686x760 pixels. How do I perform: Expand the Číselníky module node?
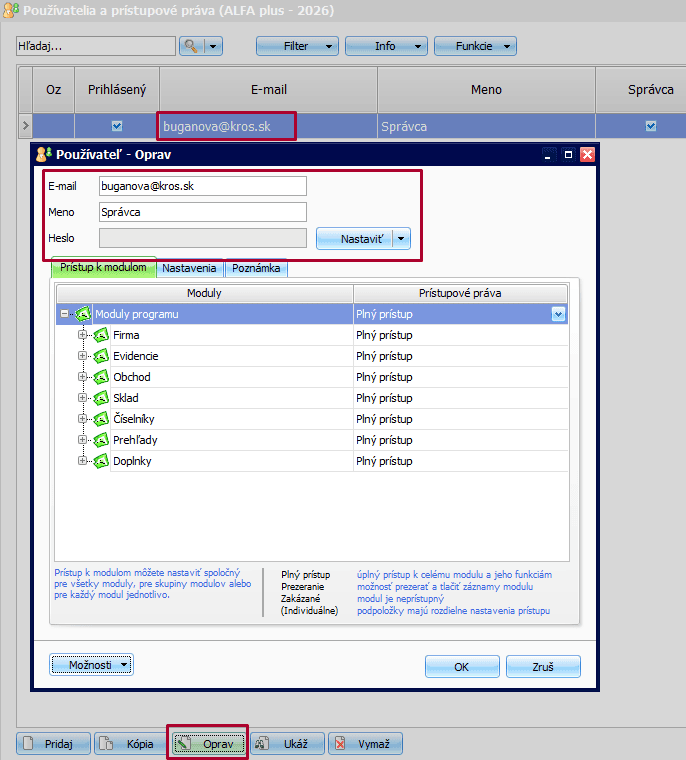(x=82, y=418)
